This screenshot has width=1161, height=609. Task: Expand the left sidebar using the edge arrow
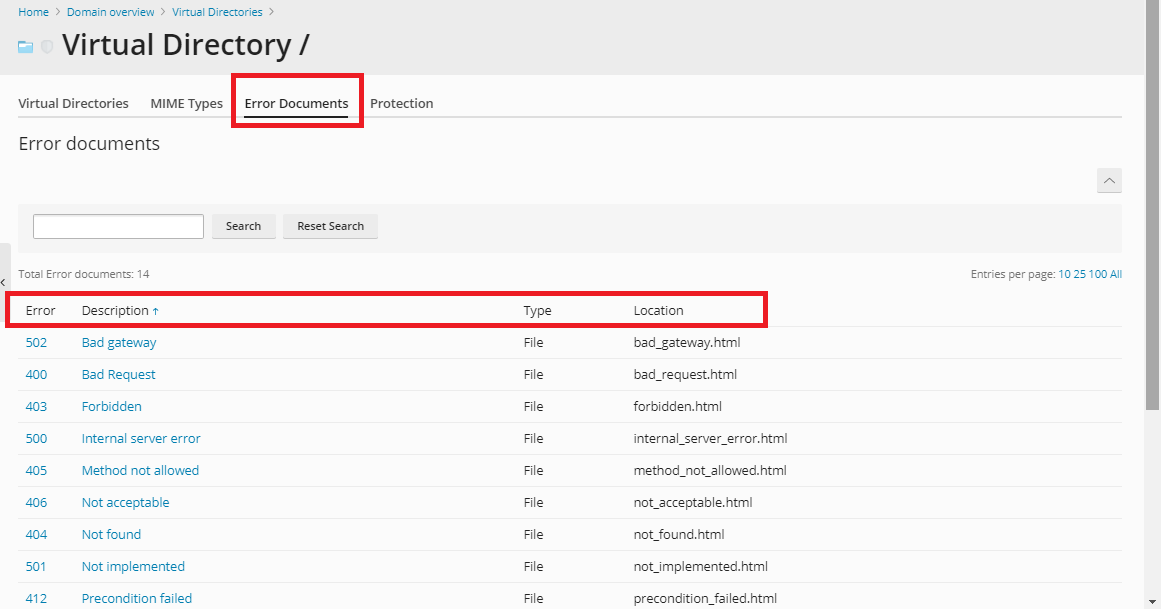point(4,283)
